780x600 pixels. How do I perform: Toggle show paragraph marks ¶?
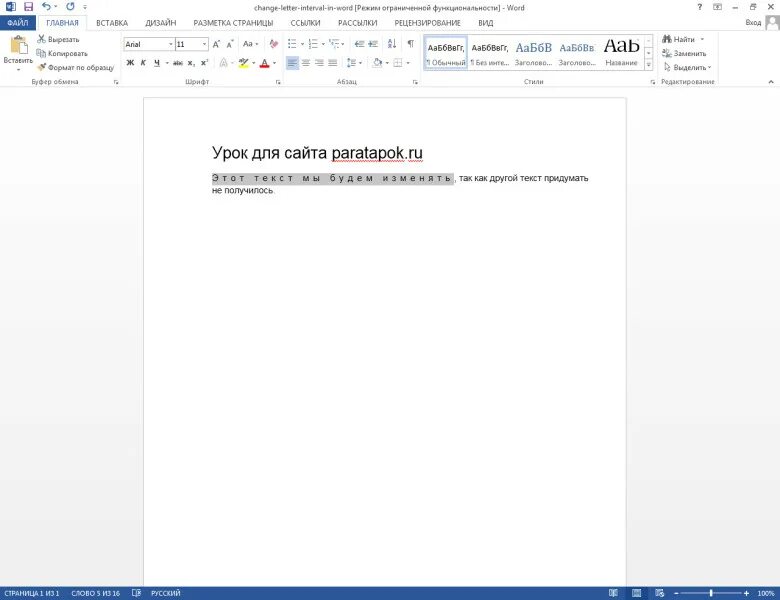point(410,44)
